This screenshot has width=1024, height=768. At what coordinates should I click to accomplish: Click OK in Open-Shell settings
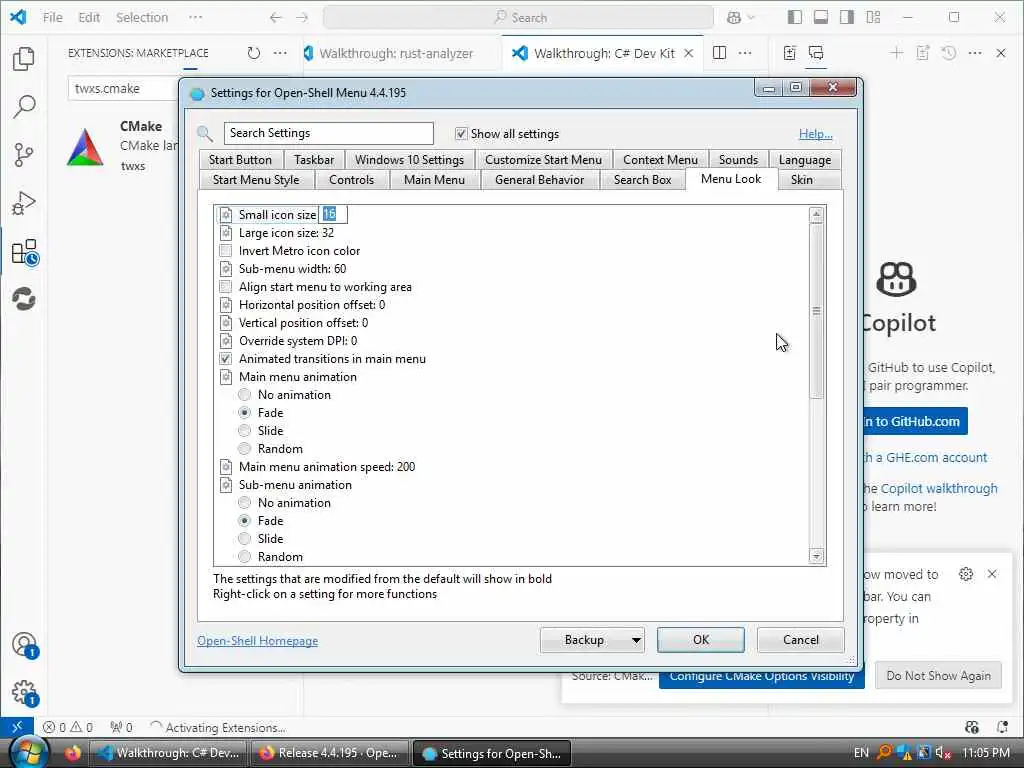click(701, 640)
